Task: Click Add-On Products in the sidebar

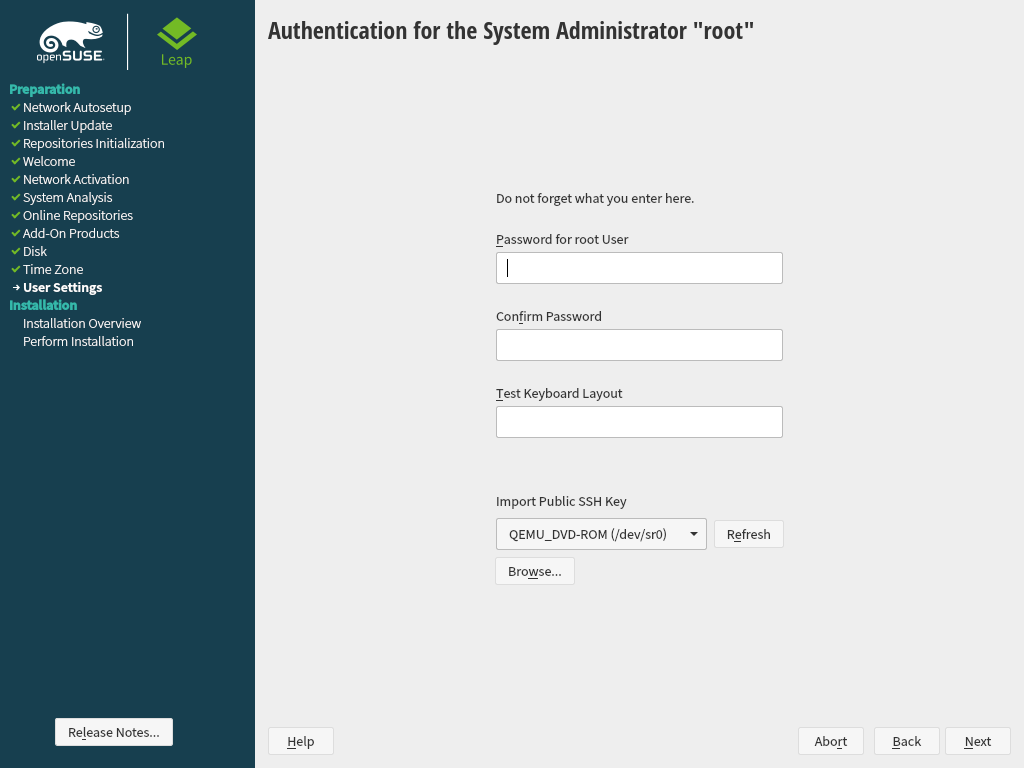Action: coord(71,233)
